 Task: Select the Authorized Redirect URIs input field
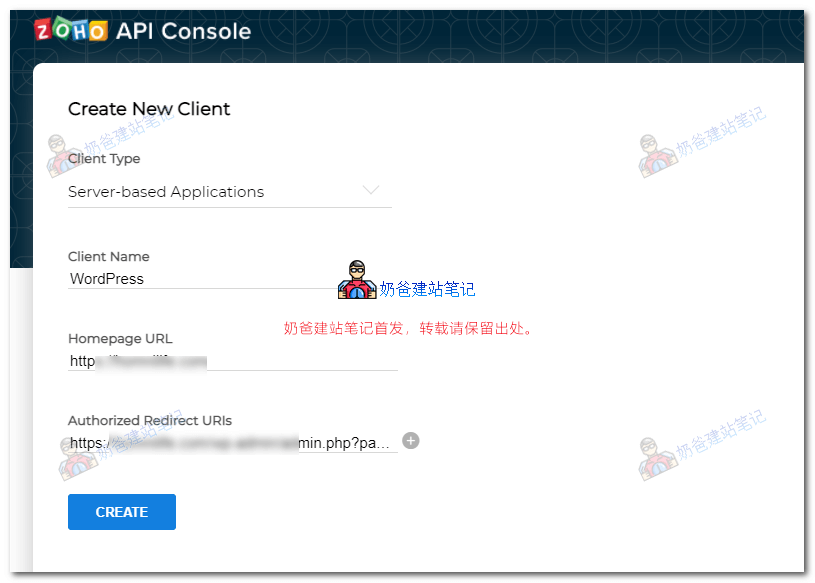tap(230, 442)
